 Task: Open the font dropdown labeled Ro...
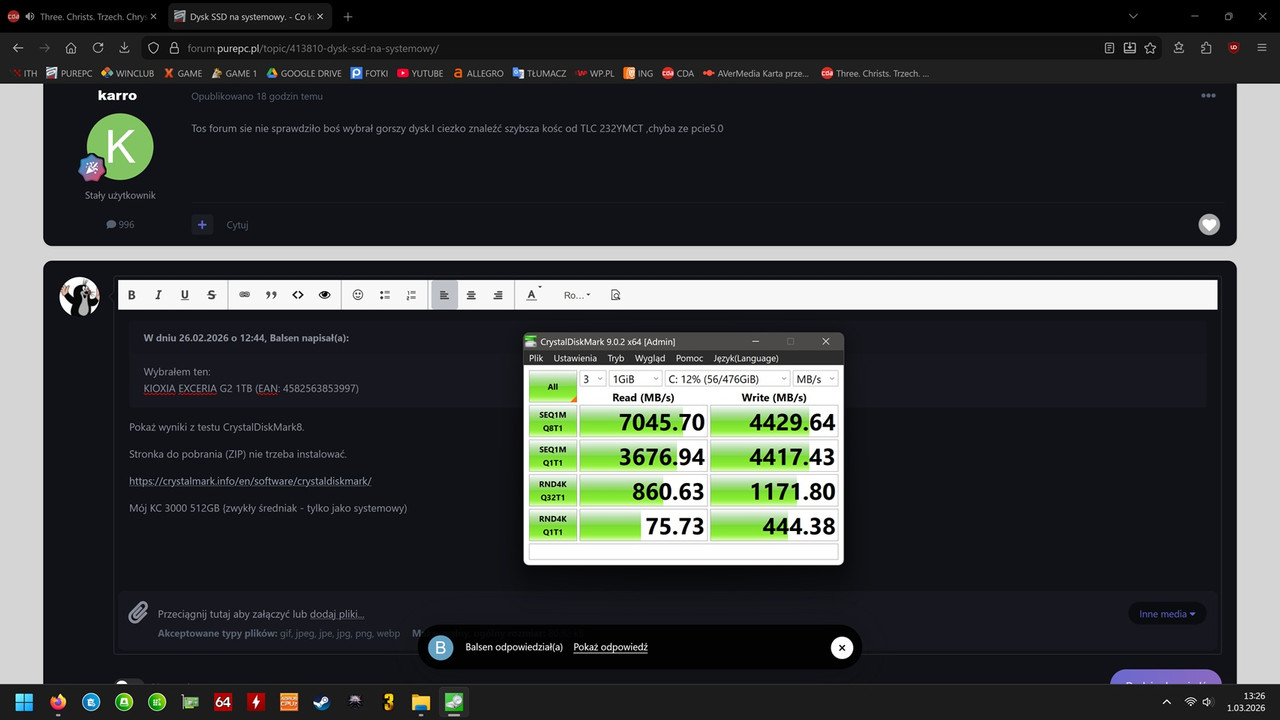(x=577, y=295)
